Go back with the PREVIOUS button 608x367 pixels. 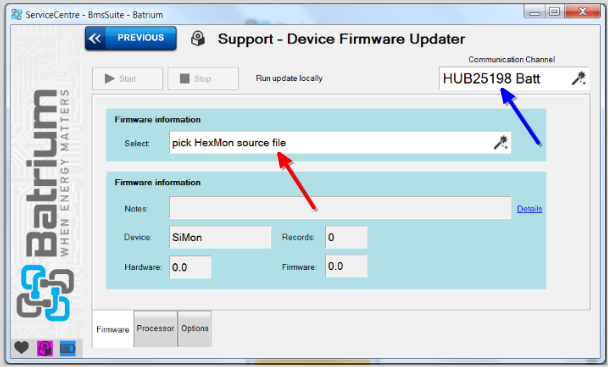pos(131,38)
